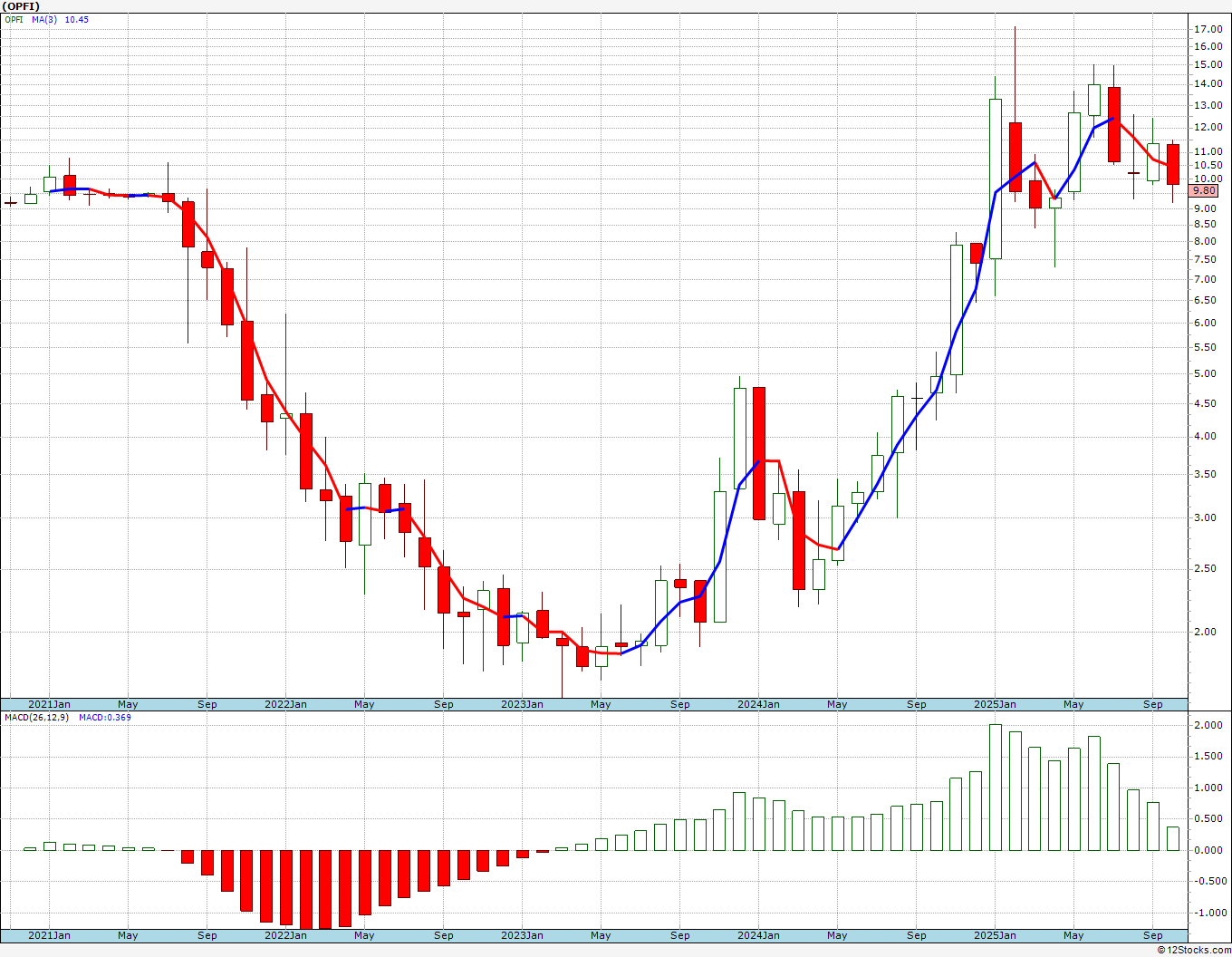The image size is (1232, 957).
Task: Click 2025Jan on the MACD panel time axis
Action: 995,935
